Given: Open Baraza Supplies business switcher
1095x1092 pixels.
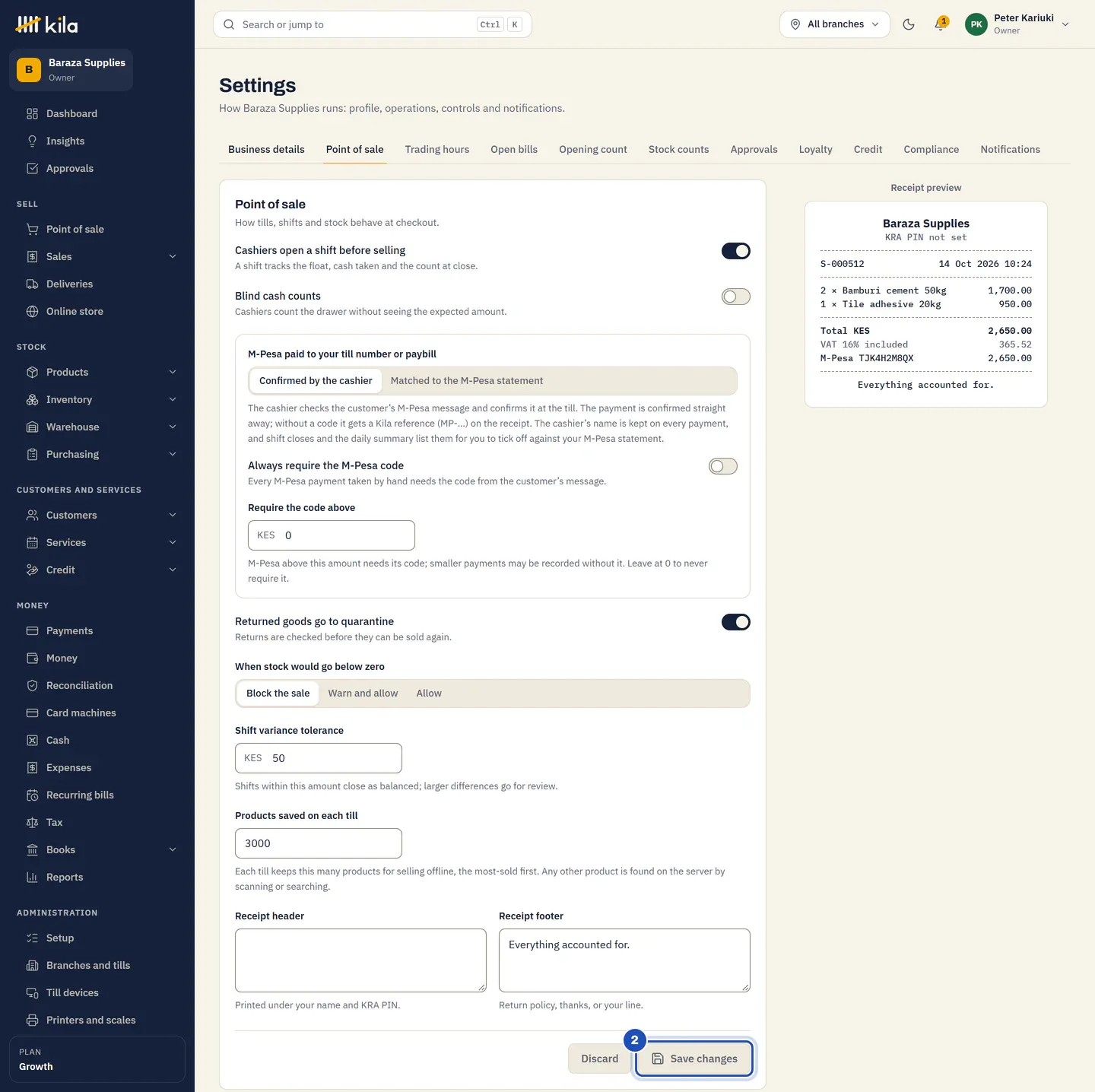Looking at the screenshot, I should coord(71,70).
